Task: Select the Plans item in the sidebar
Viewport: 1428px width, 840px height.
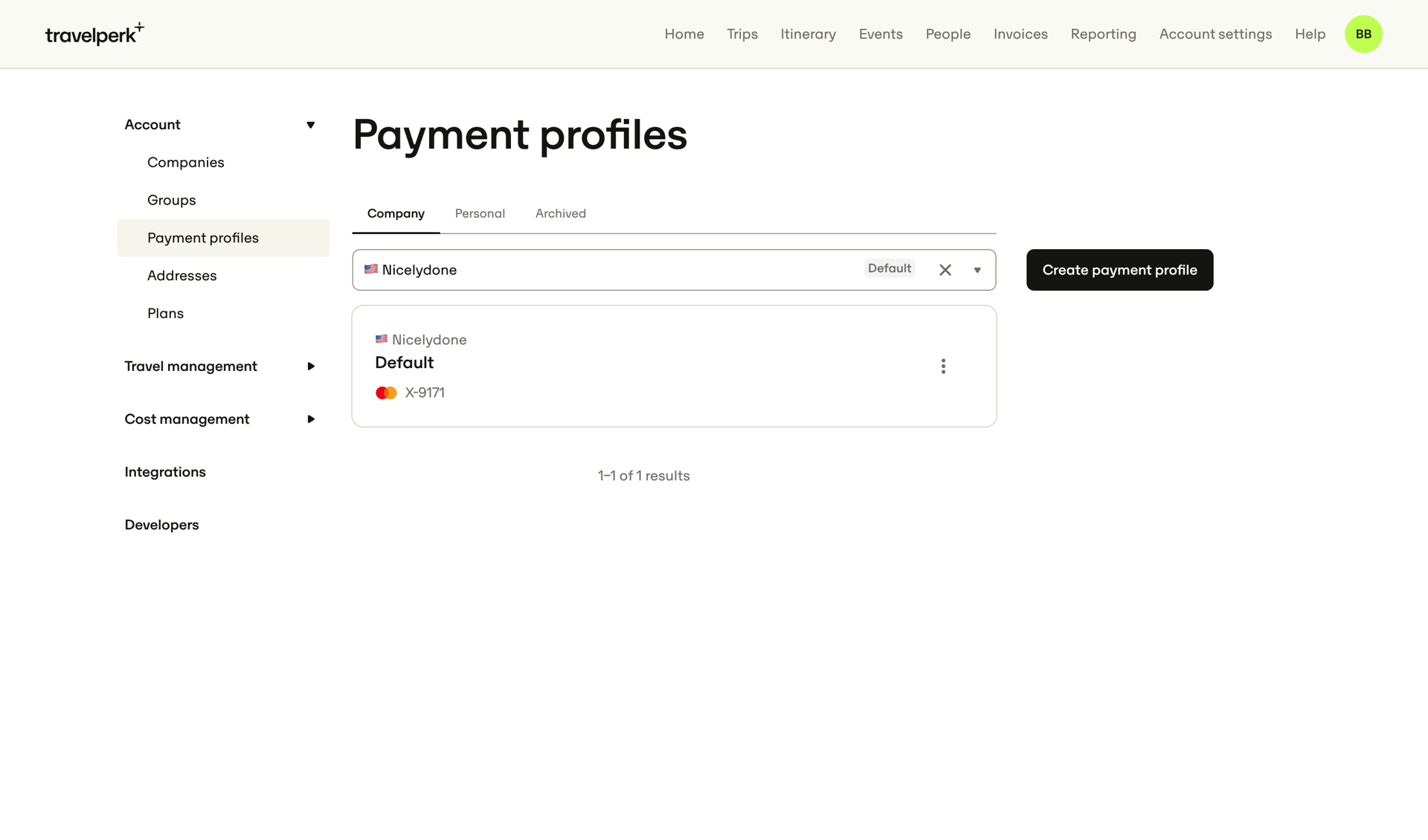Action: click(x=165, y=313)
